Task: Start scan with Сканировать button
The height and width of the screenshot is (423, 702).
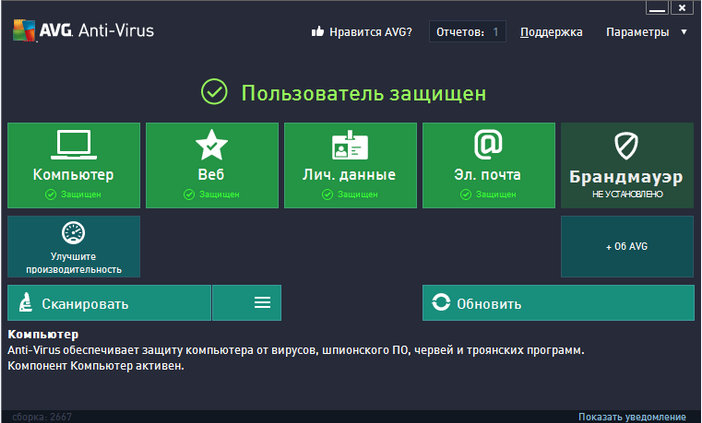Action: point(109,303)
